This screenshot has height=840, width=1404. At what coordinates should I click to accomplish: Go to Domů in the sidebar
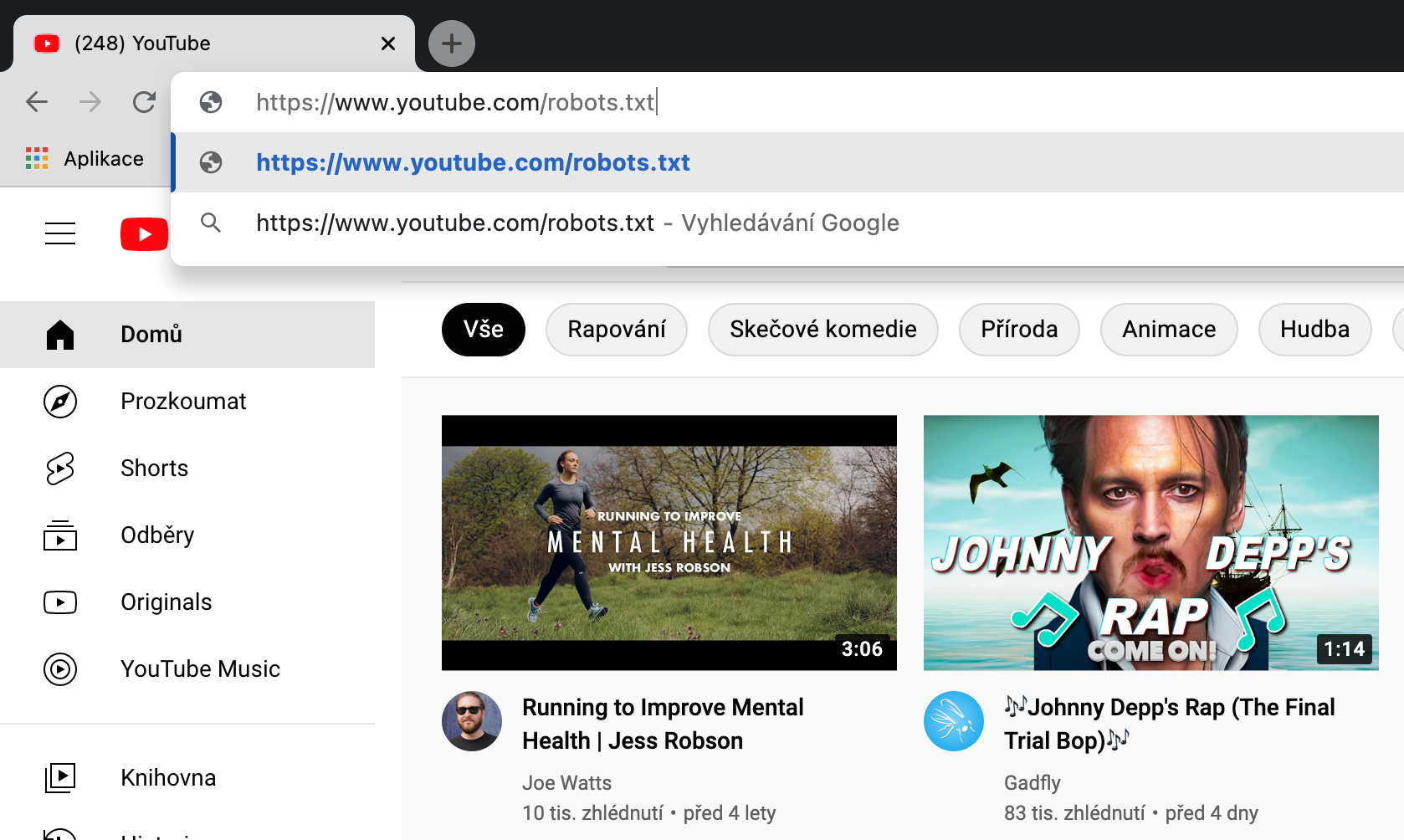[187, 335]
